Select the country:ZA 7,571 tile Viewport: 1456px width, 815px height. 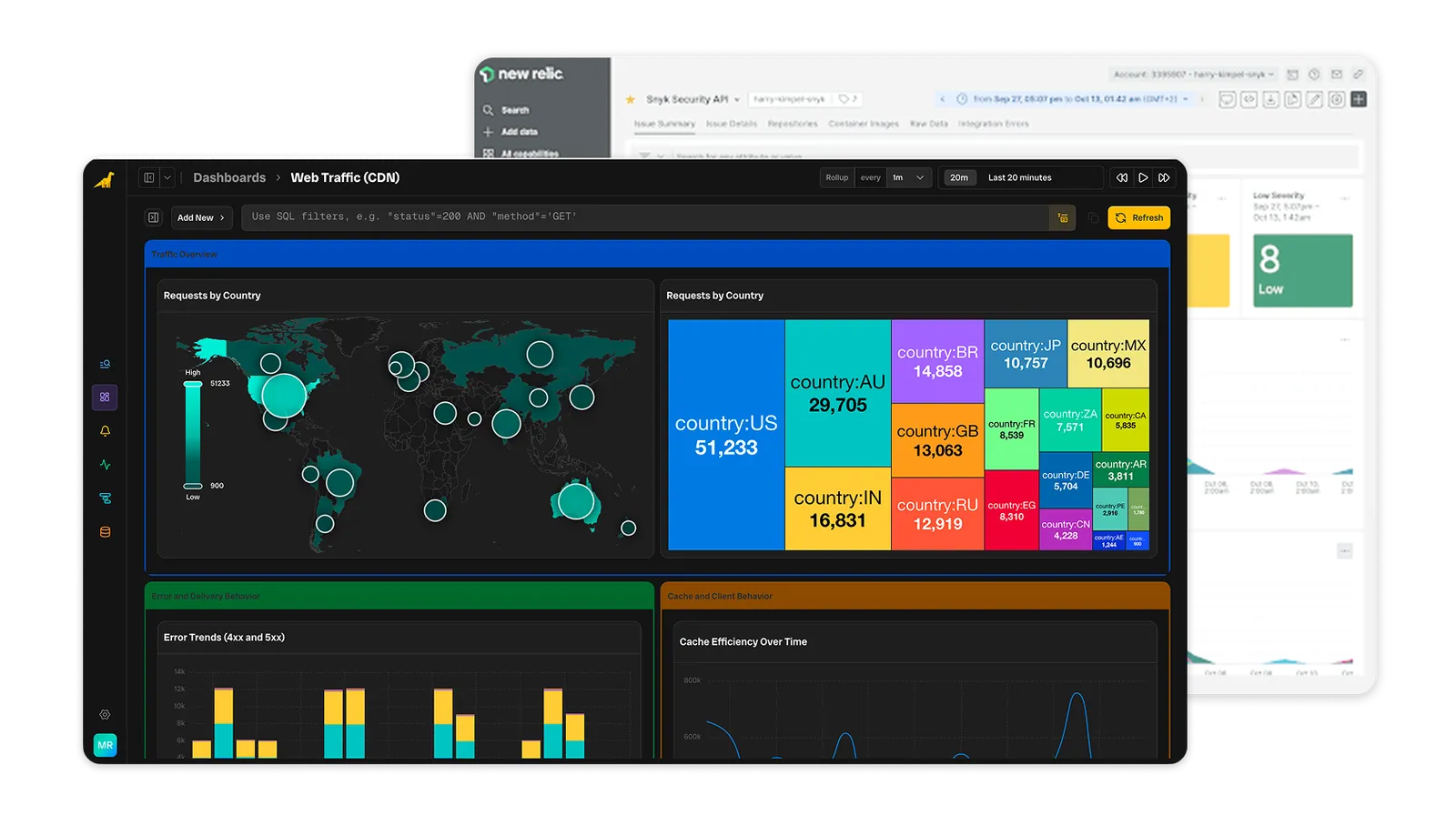[x=1070, y=420]
